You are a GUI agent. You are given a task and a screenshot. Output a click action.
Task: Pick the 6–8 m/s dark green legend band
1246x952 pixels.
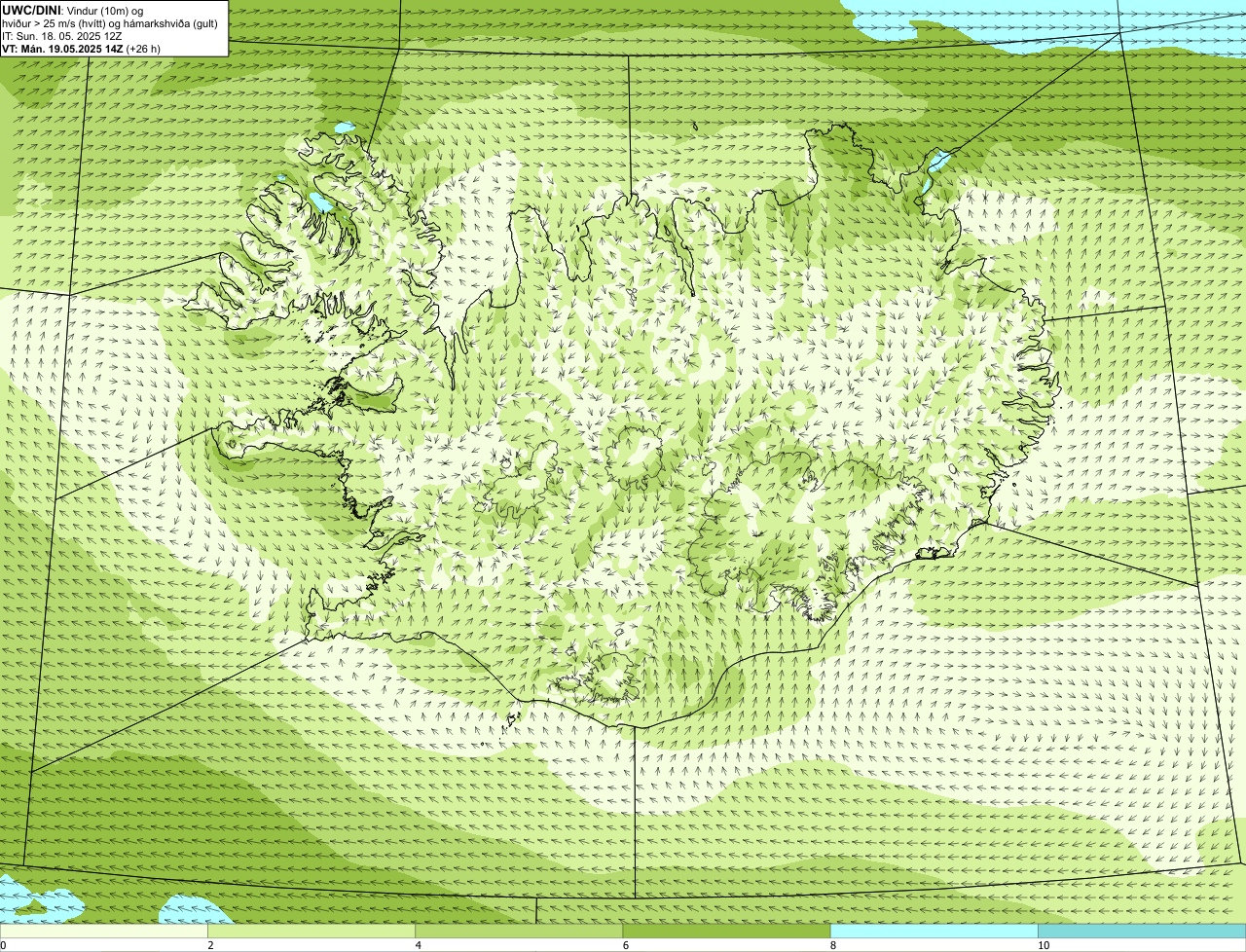[726, 931]
